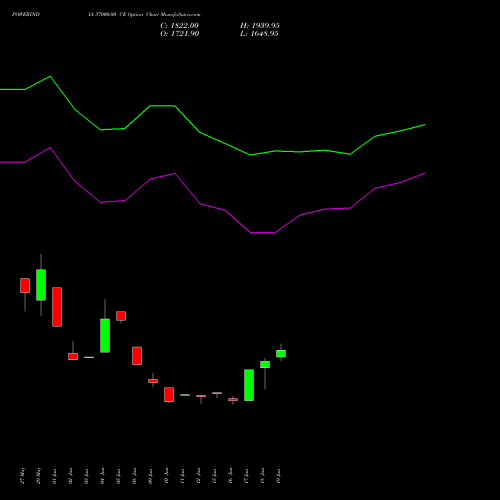Click the 17 Jun date label
The width and height of the screenshot is (500, 500).
click(247, 476)
